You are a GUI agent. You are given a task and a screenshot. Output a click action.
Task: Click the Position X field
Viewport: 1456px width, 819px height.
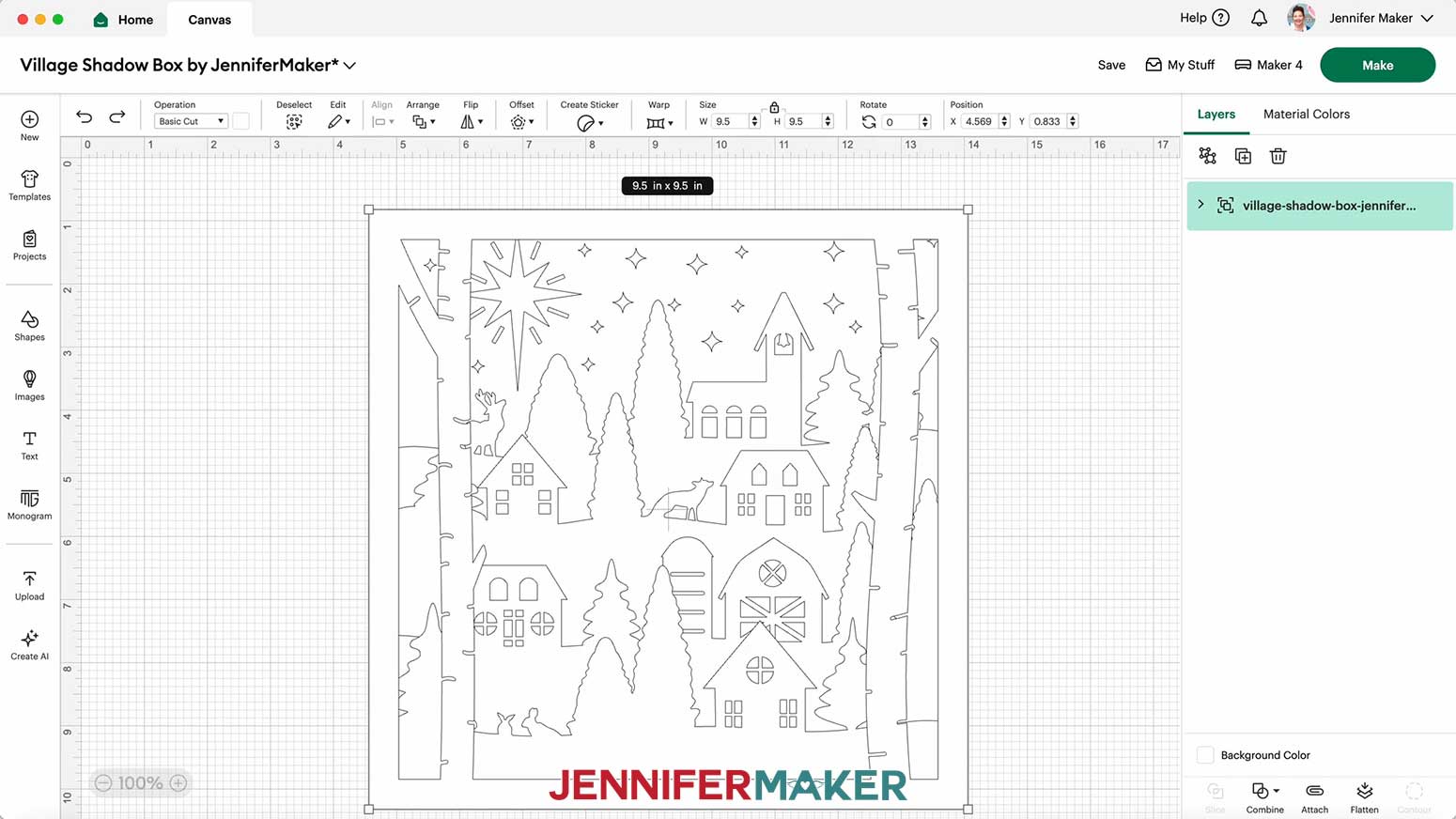pos(980,121)
